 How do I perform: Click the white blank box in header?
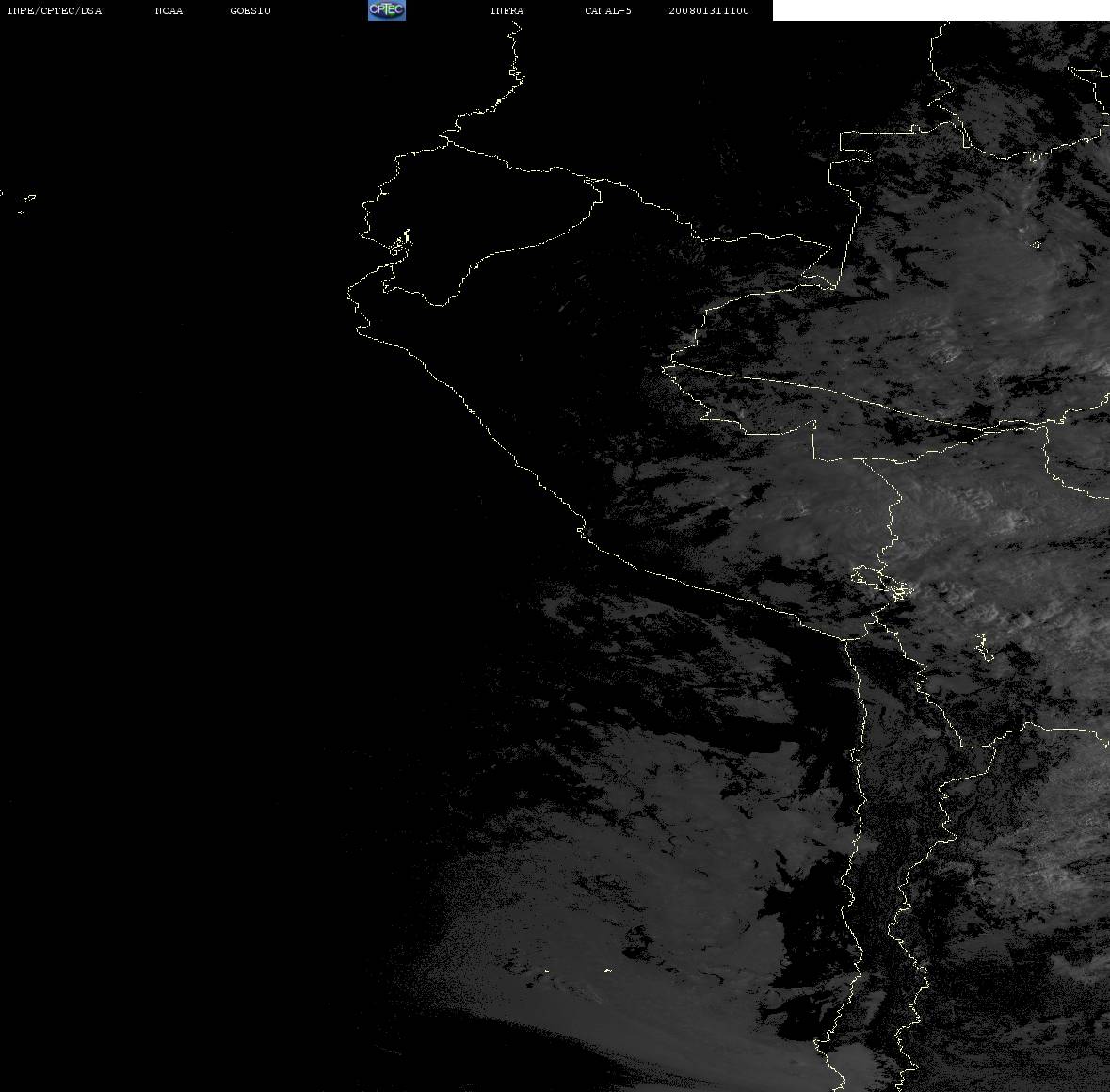tap(941, 10)
